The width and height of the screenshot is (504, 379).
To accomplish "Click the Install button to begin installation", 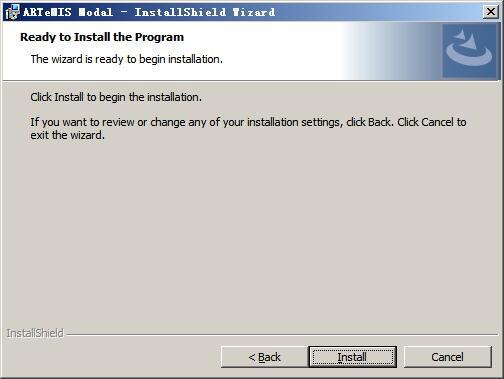I will click(352, 357).
